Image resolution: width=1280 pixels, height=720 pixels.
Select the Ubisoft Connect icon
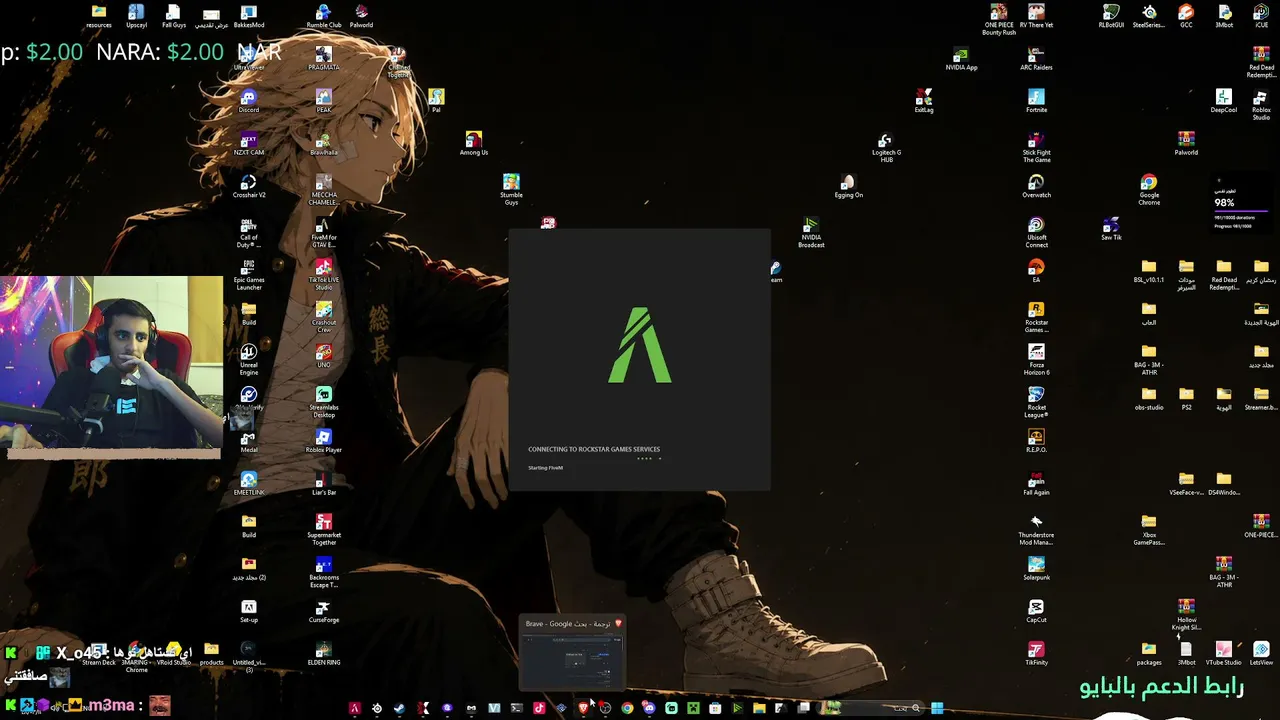(x=1036, y=231)
